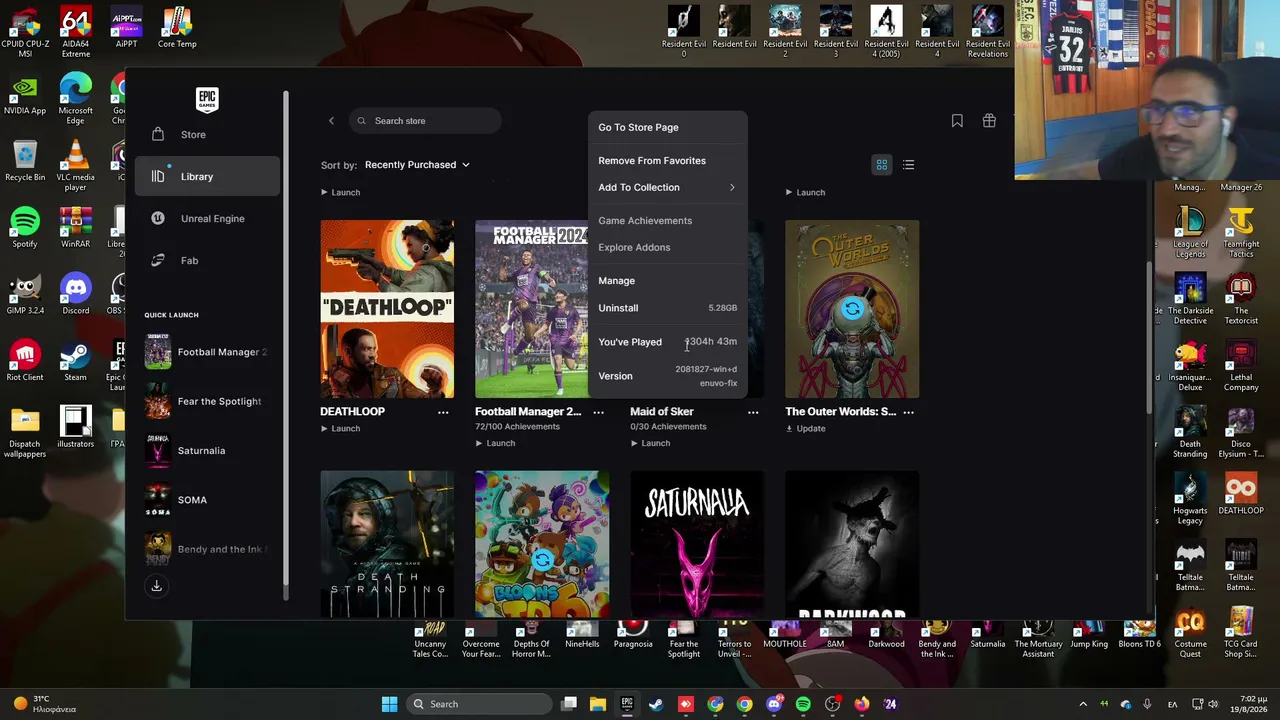Click the Search store field
The width and height of the screenshot is (1280, 720).
tap(425, 121)
